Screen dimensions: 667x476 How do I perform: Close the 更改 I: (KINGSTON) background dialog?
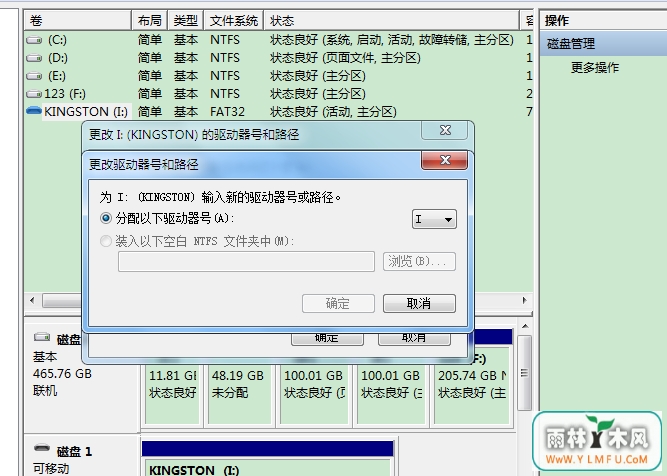(445, 130)
